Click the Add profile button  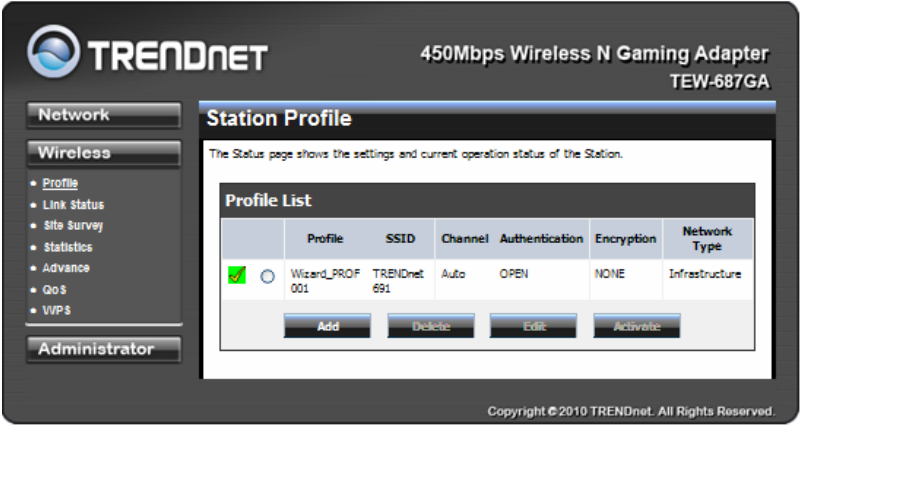click(x=327, y=326)
